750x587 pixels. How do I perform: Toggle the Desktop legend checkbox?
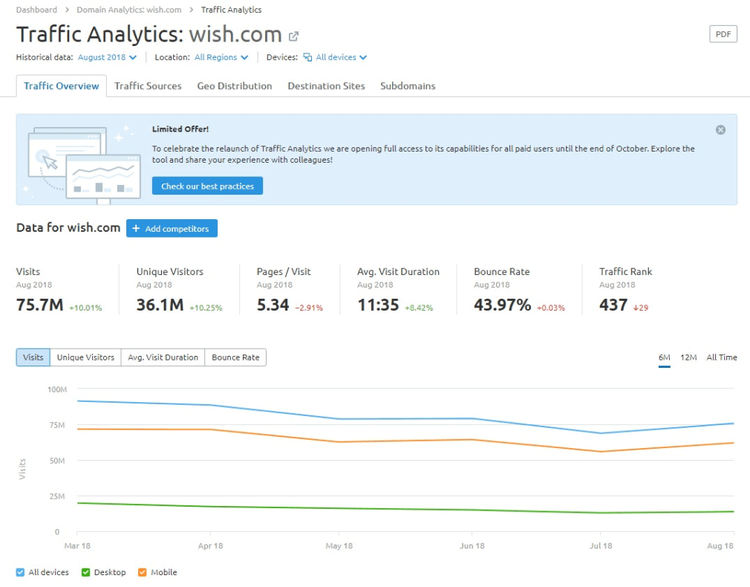coord(86,572)
